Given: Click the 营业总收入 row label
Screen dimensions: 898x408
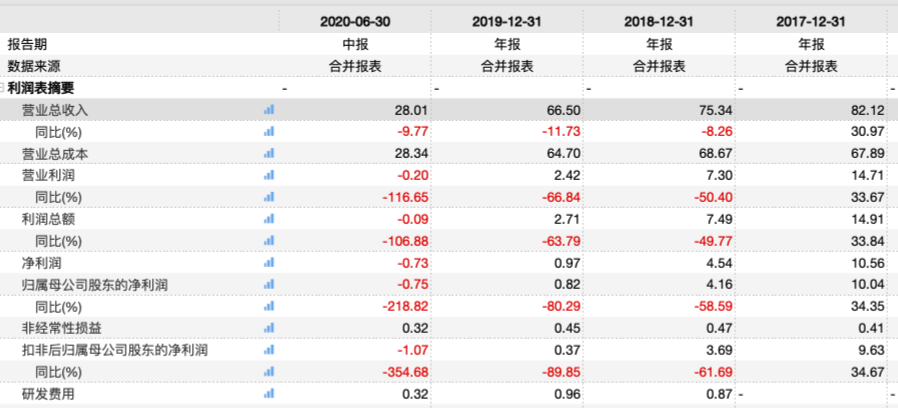Looking at the screenshot, I should (55, 110).
